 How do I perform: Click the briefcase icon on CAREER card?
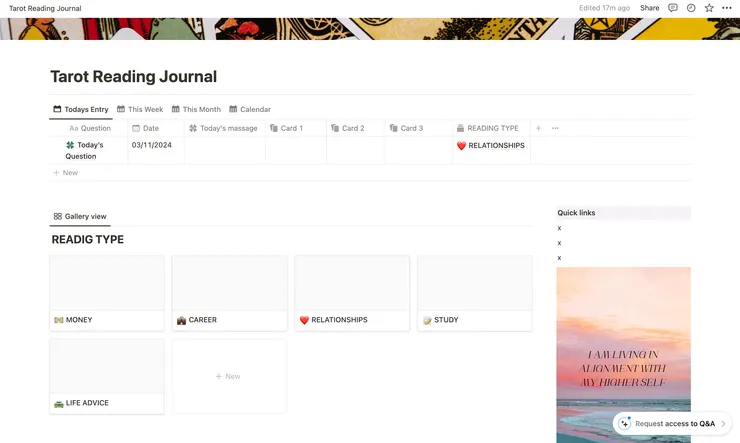click(x=181, y=320)
